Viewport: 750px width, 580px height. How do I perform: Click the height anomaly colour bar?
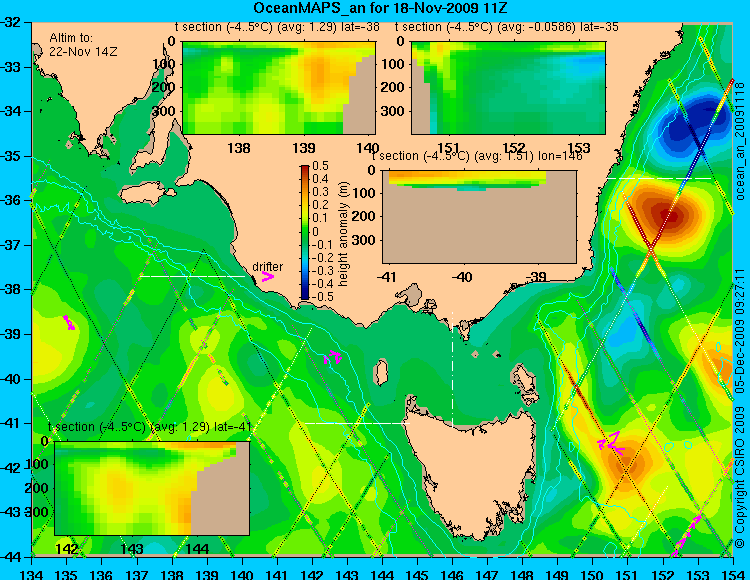tap(305, 232)
